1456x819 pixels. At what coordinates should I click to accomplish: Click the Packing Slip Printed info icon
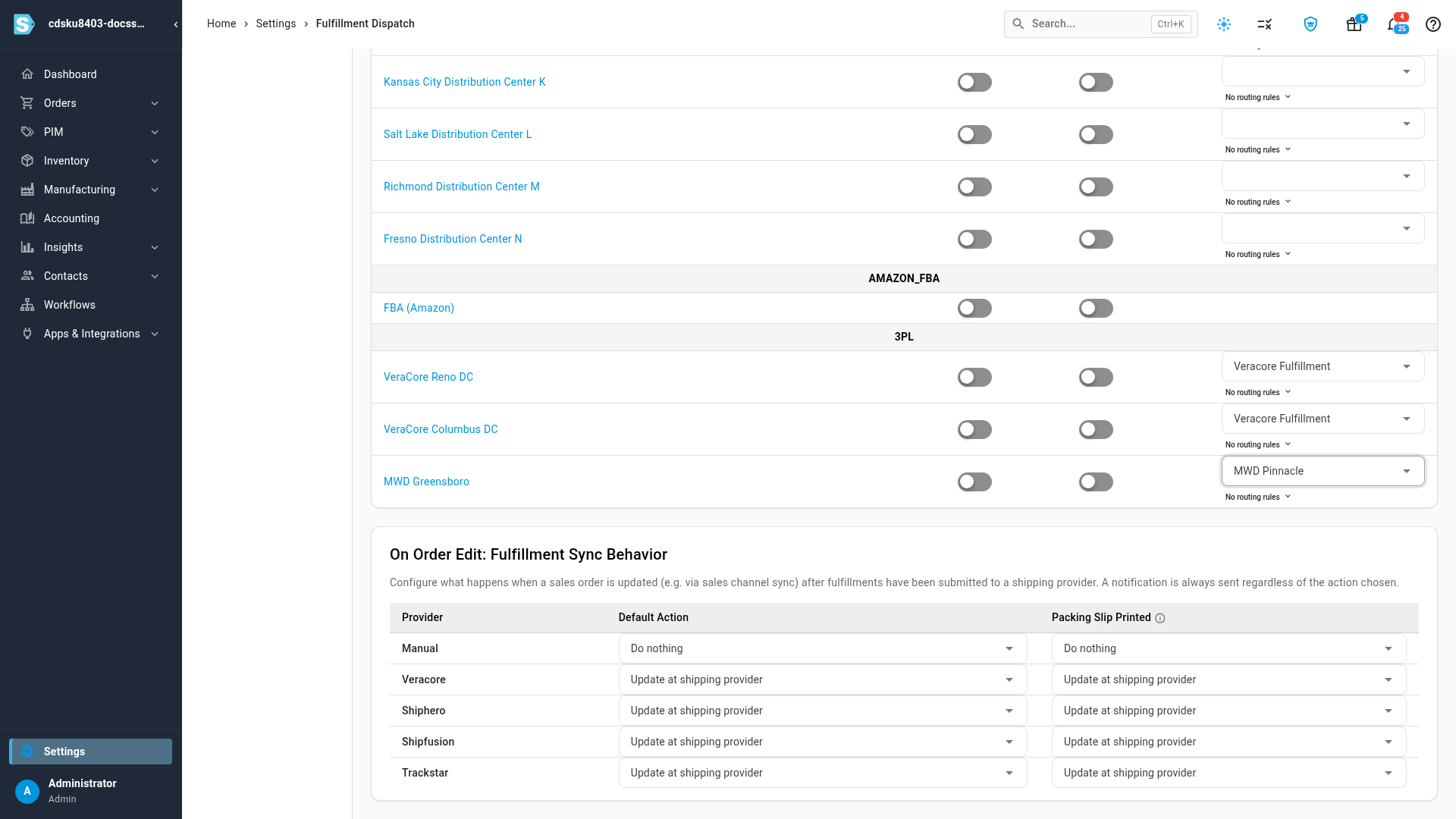pos(1160,618)
